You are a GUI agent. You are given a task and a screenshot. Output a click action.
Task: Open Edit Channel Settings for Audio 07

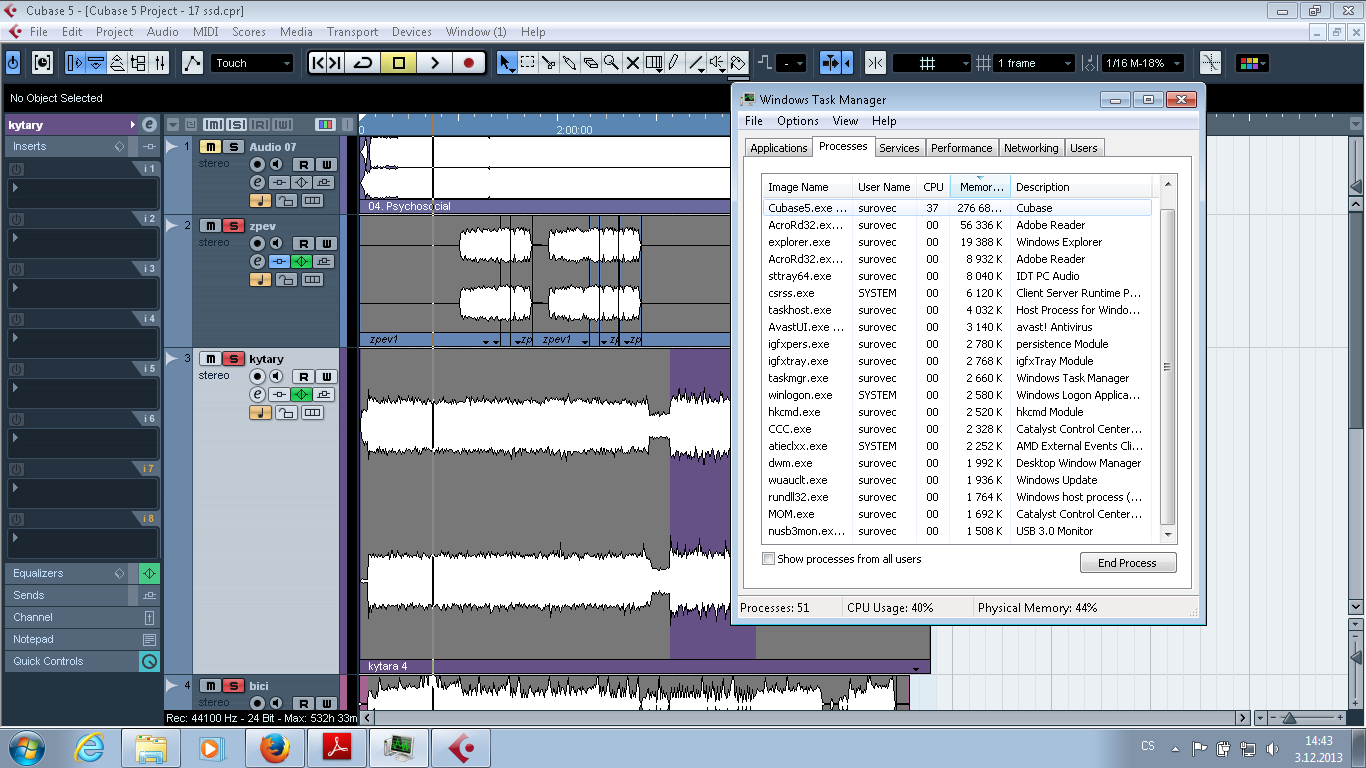[x=257, y=182]
